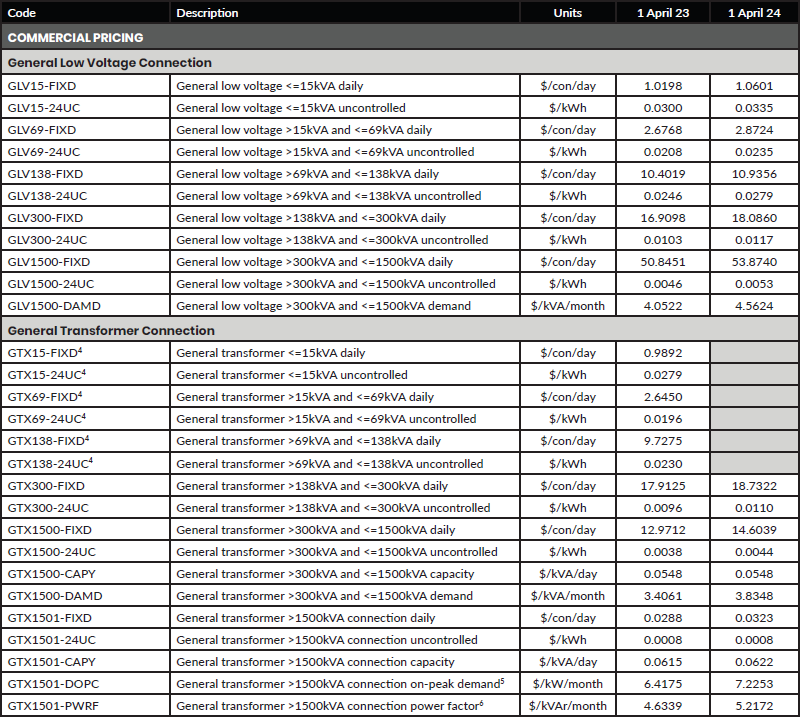
Task: Select 'General transformer >1500kVA connection power factor'
Action: coord(328,706)
